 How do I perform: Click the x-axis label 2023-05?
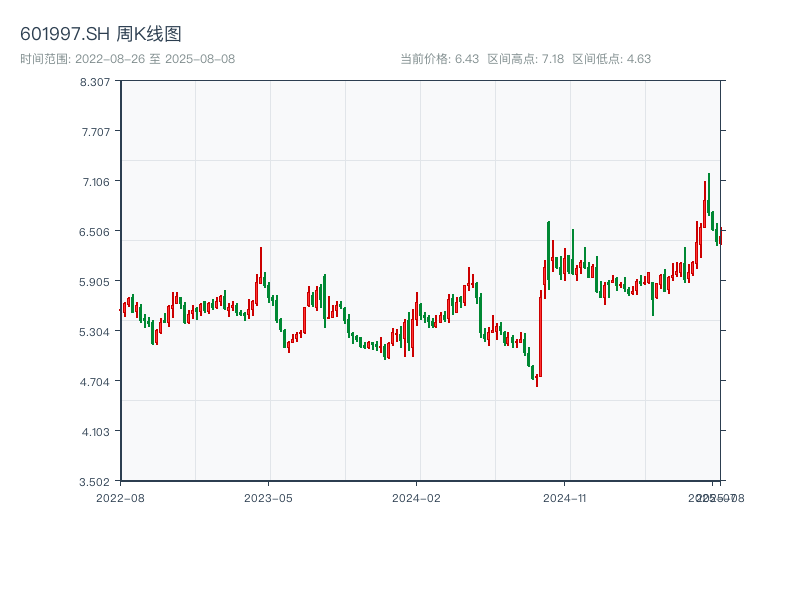point(268,498)
